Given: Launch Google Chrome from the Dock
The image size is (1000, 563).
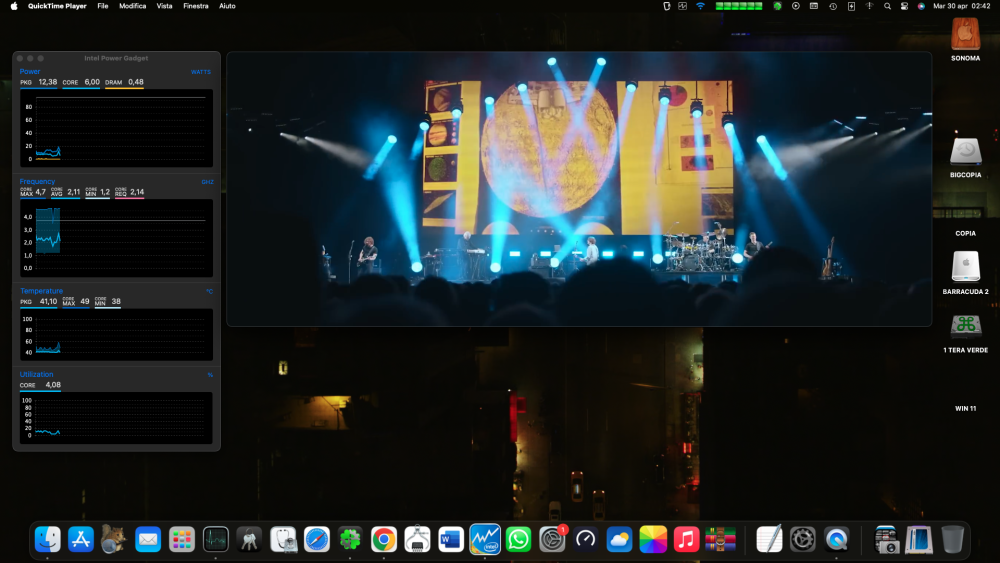Looking at the screenshot, I should 384,539.
